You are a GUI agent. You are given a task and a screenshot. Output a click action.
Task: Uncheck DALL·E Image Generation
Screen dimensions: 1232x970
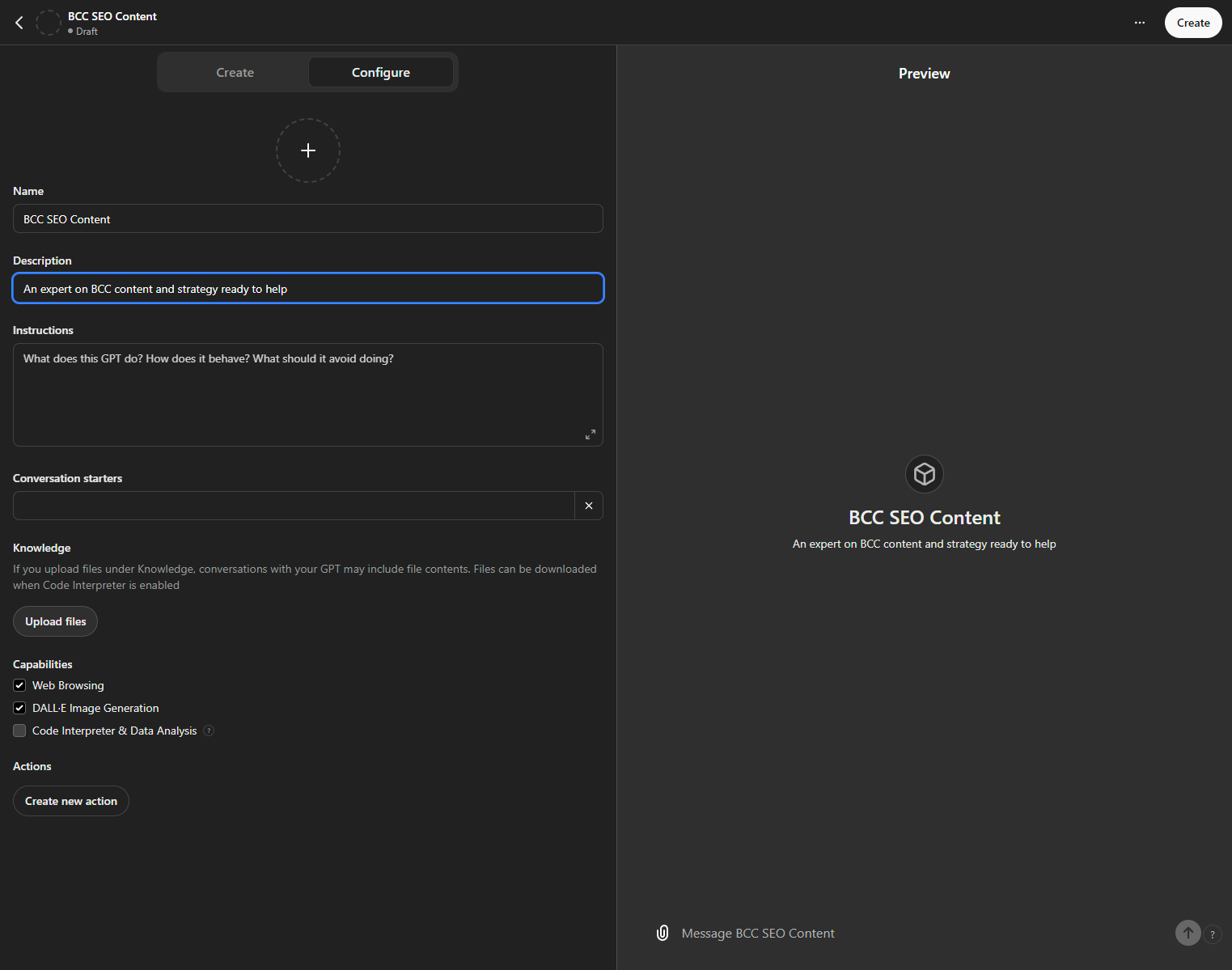click(19, 708)
